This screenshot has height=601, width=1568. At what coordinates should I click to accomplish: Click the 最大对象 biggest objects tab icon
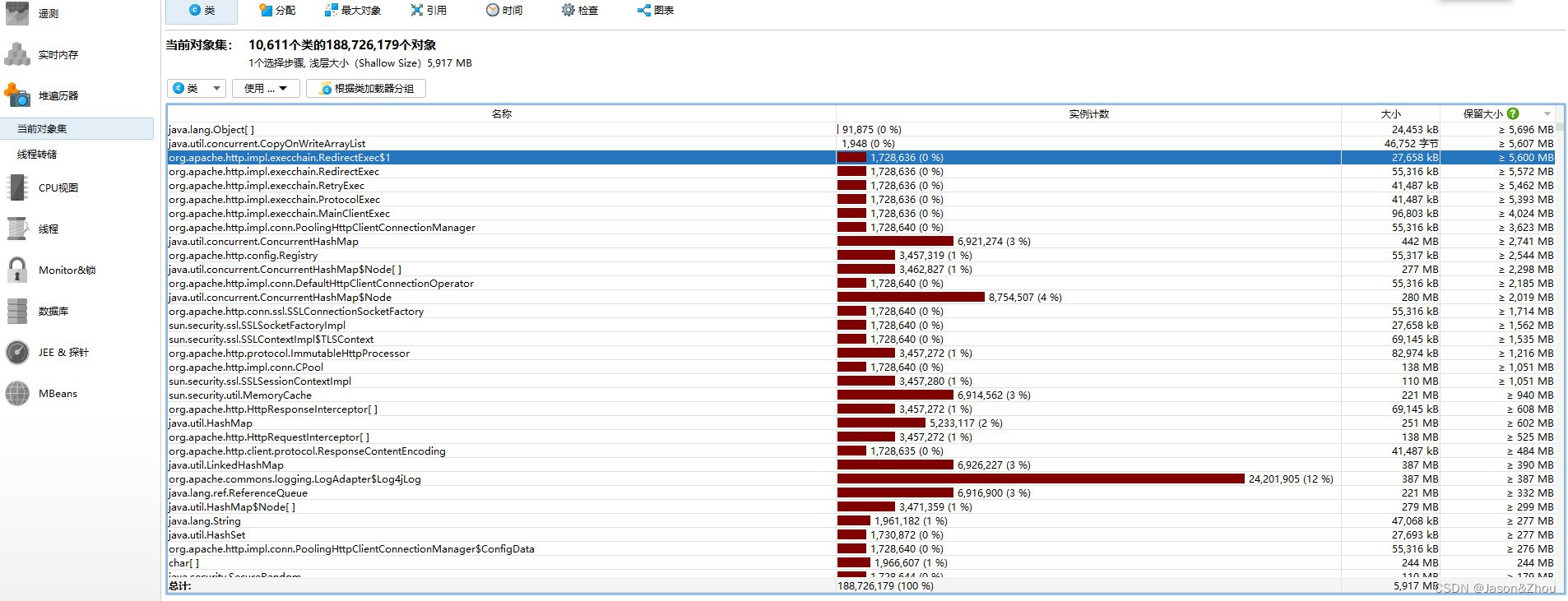331,10
